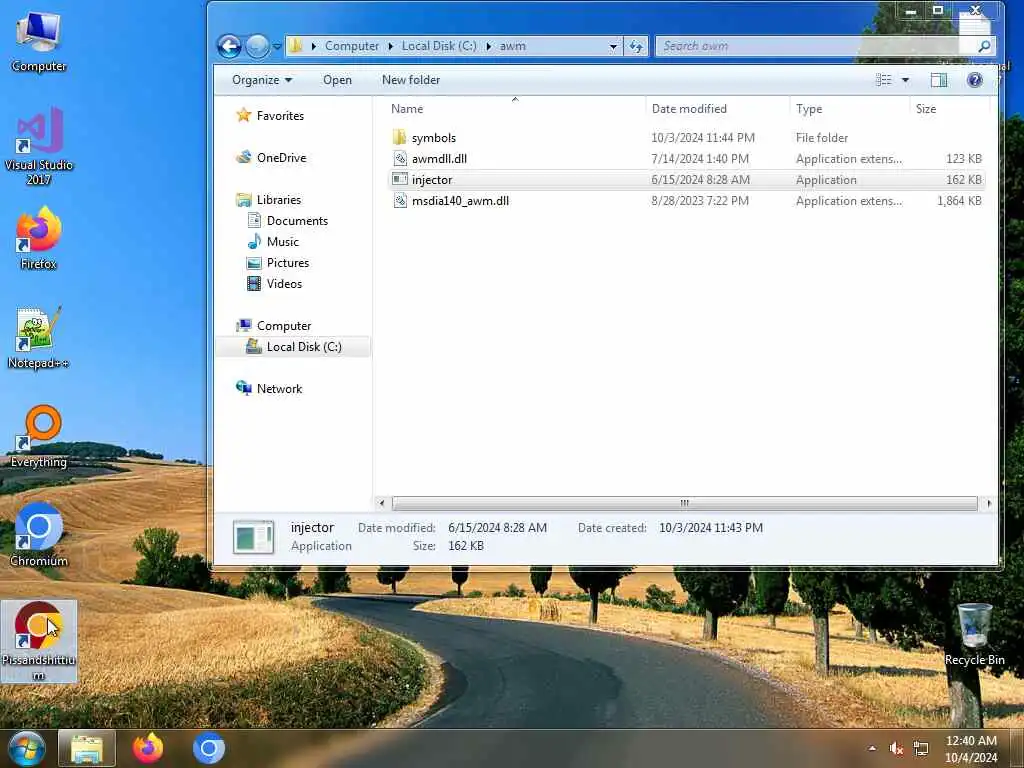
Task: Click Computer in the address breadcrumb
Action: point(351,46)
